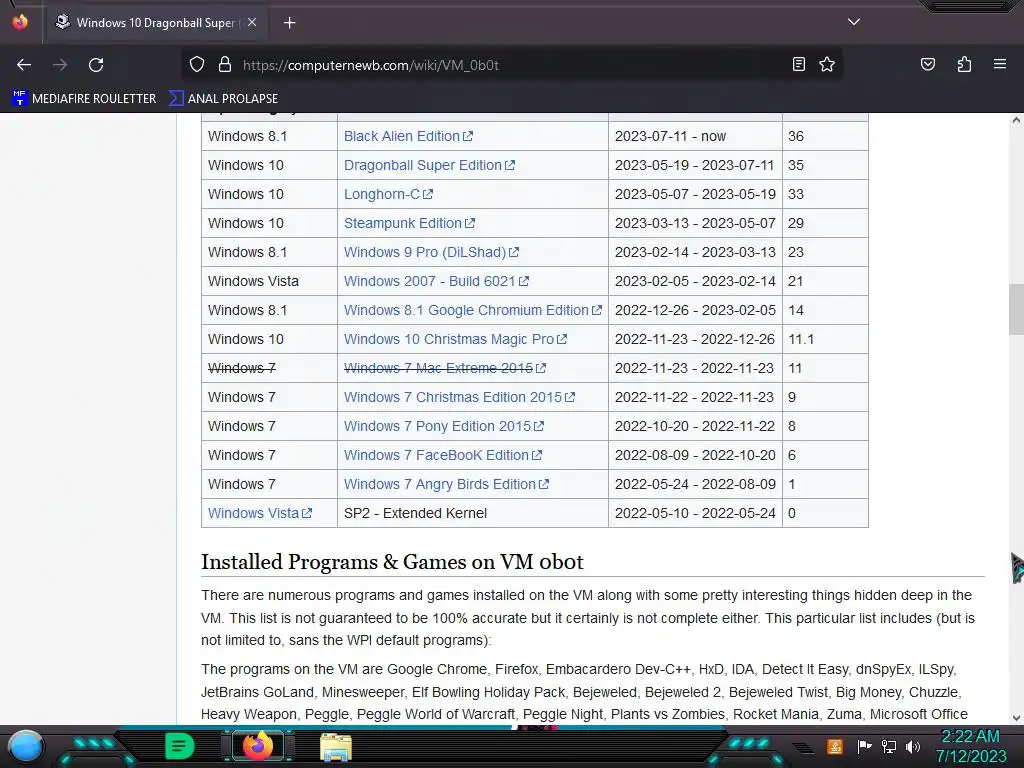
Task: Open the taskbar clock showing 2:22 AM
Action: [971, 746]
